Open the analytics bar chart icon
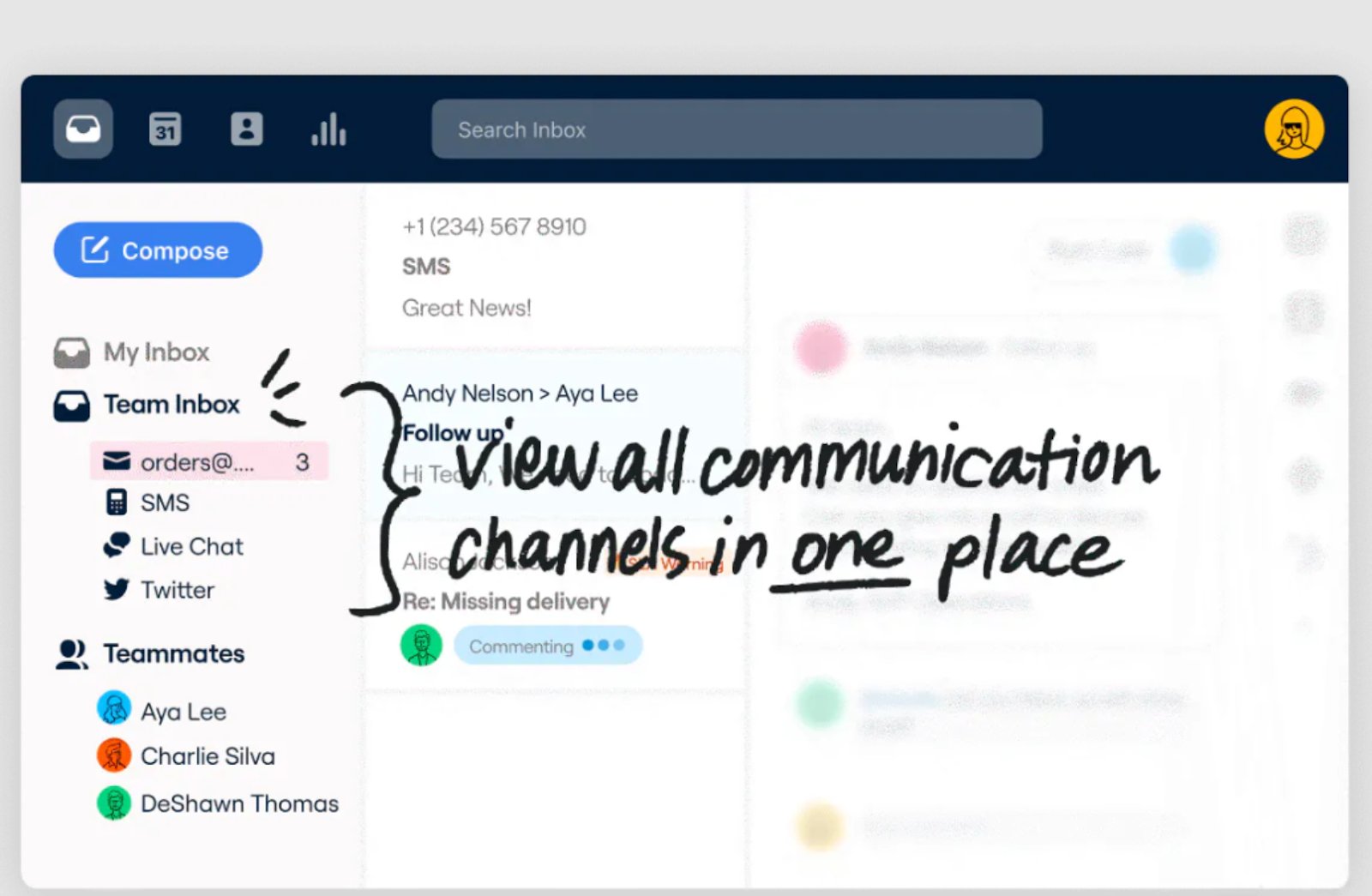The width and height of the screenshot is (1372, 896). (x=328, y=129)
